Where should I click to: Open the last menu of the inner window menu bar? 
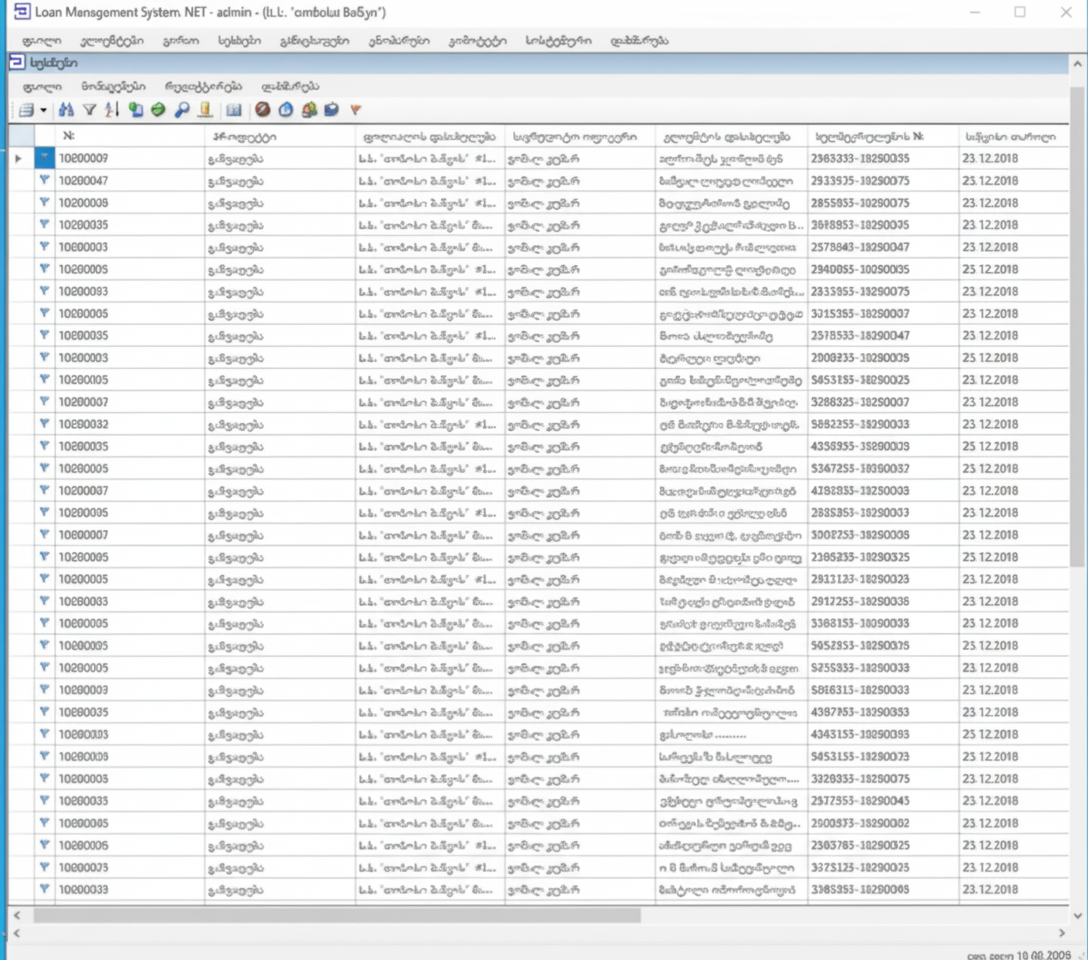click(x=290, y=87)
